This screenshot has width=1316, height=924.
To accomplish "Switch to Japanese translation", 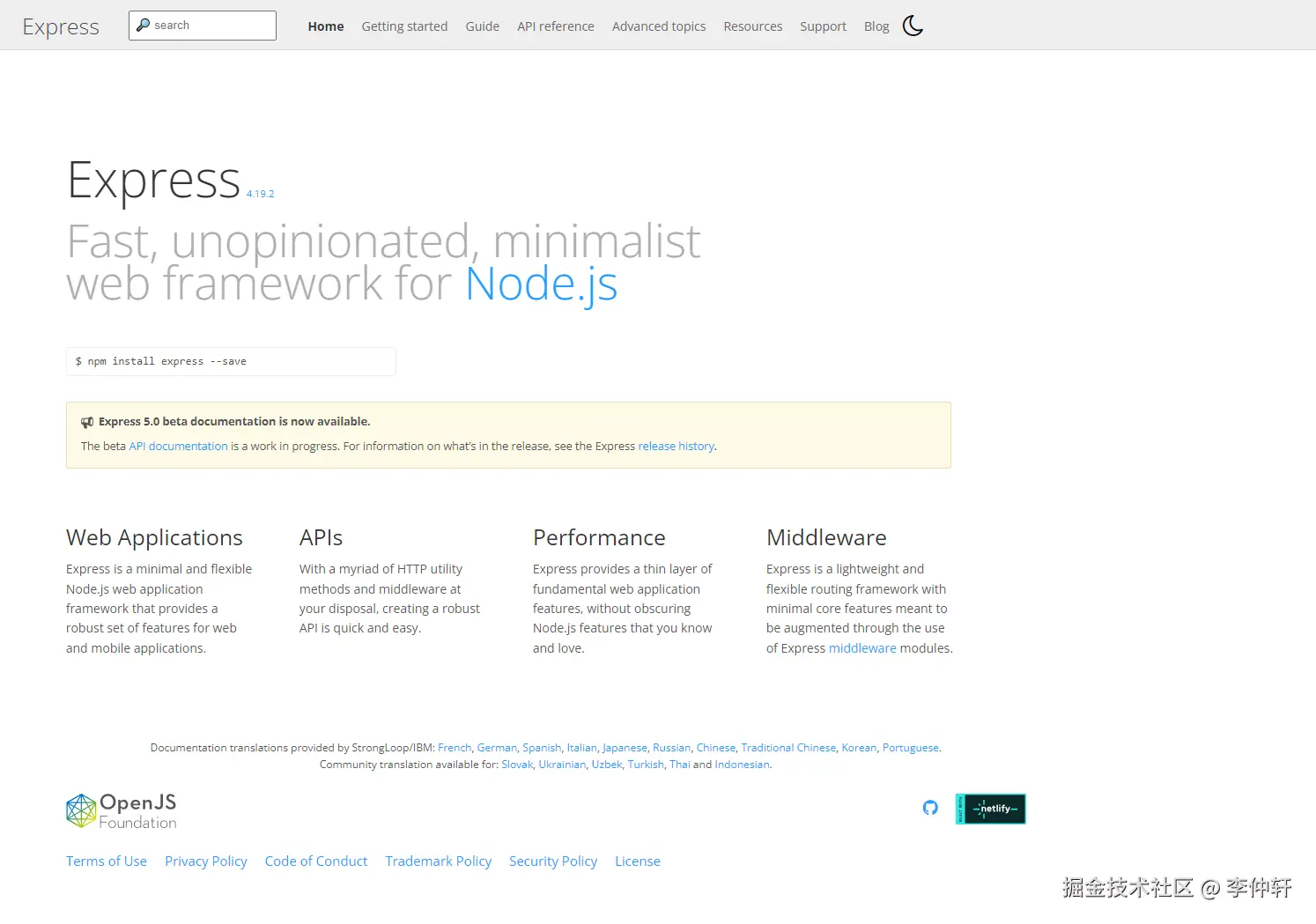I will [x=625, y=748].
